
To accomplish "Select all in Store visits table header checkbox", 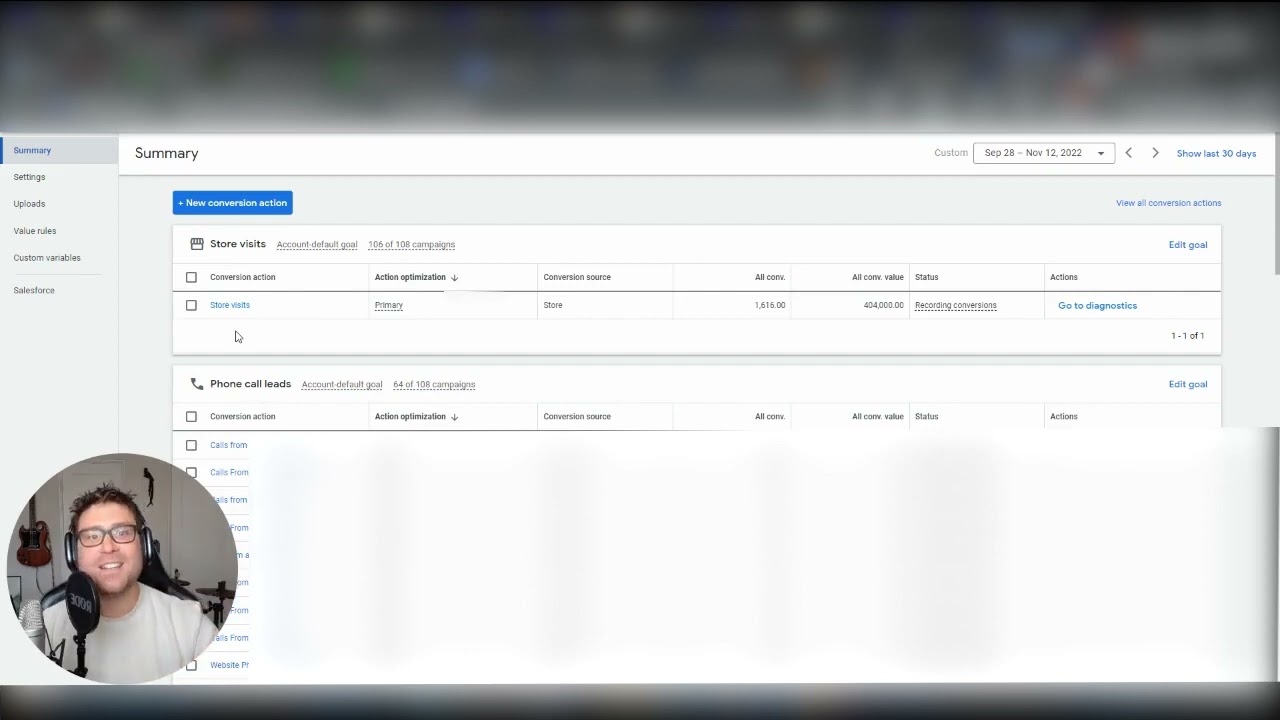I will click(x=191, y=277).
